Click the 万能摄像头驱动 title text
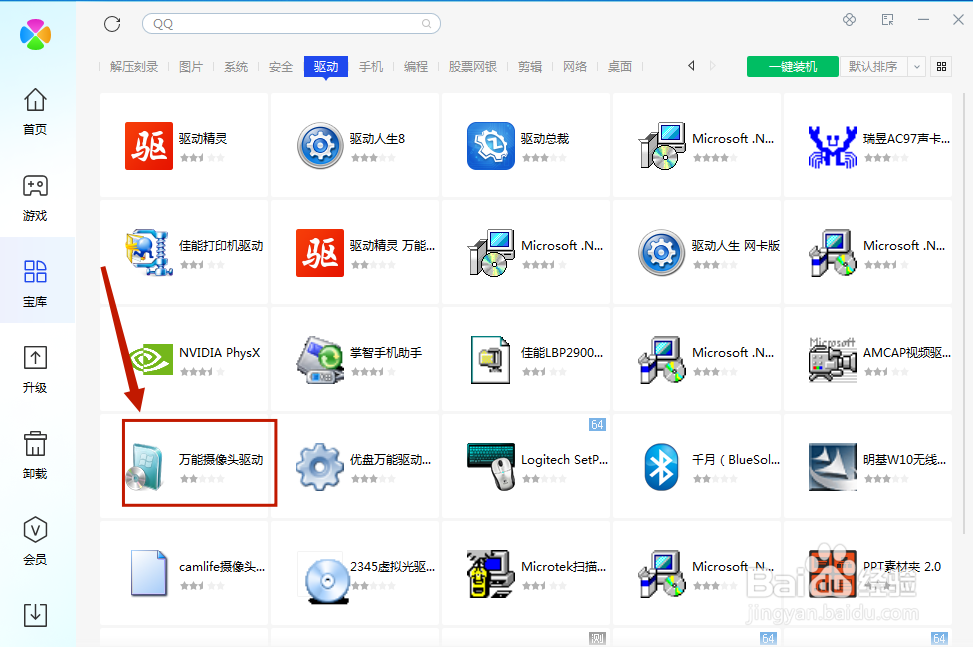 pyautogui.click(x=222, y=460)
